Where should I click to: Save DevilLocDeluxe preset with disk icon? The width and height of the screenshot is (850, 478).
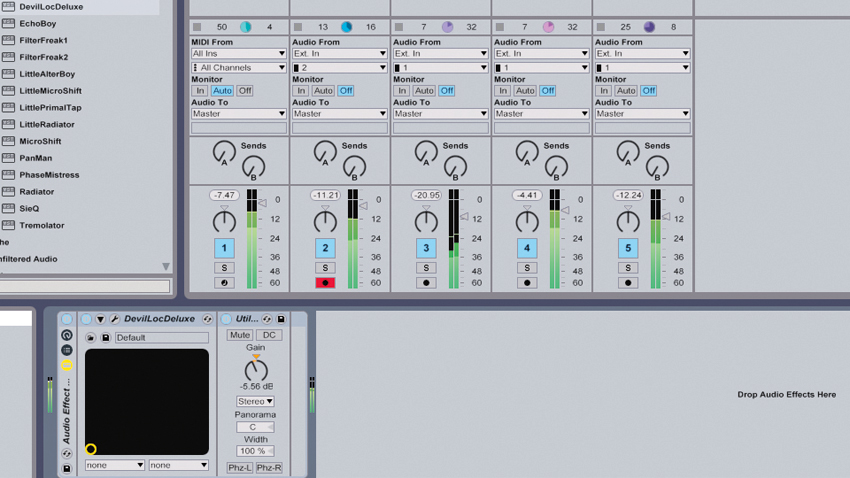coord(105,338)
